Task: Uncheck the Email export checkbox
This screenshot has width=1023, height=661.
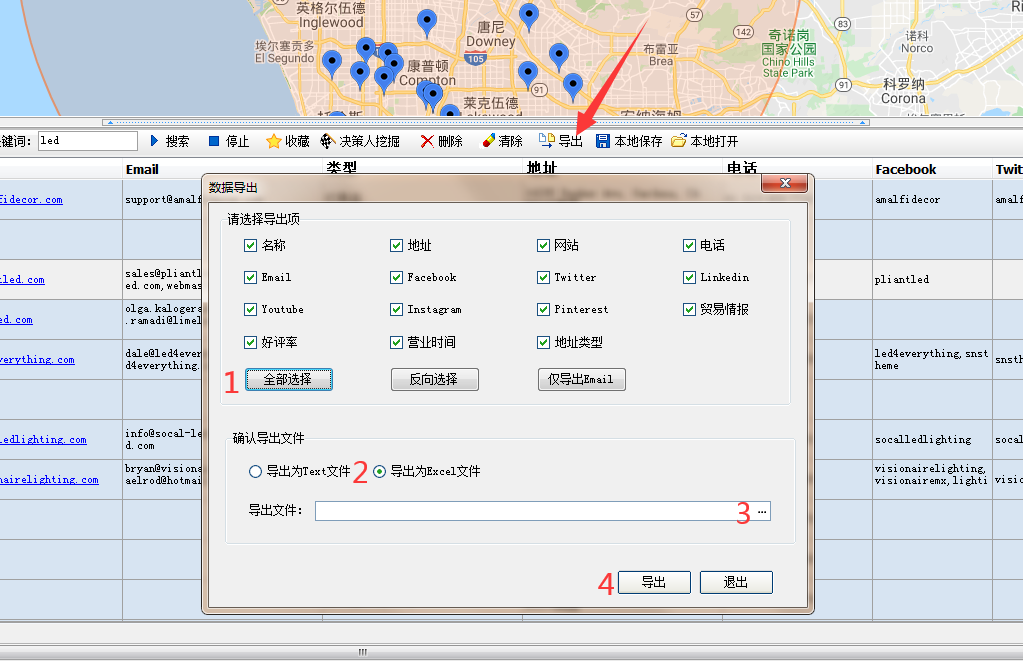Action: (251, 278)
